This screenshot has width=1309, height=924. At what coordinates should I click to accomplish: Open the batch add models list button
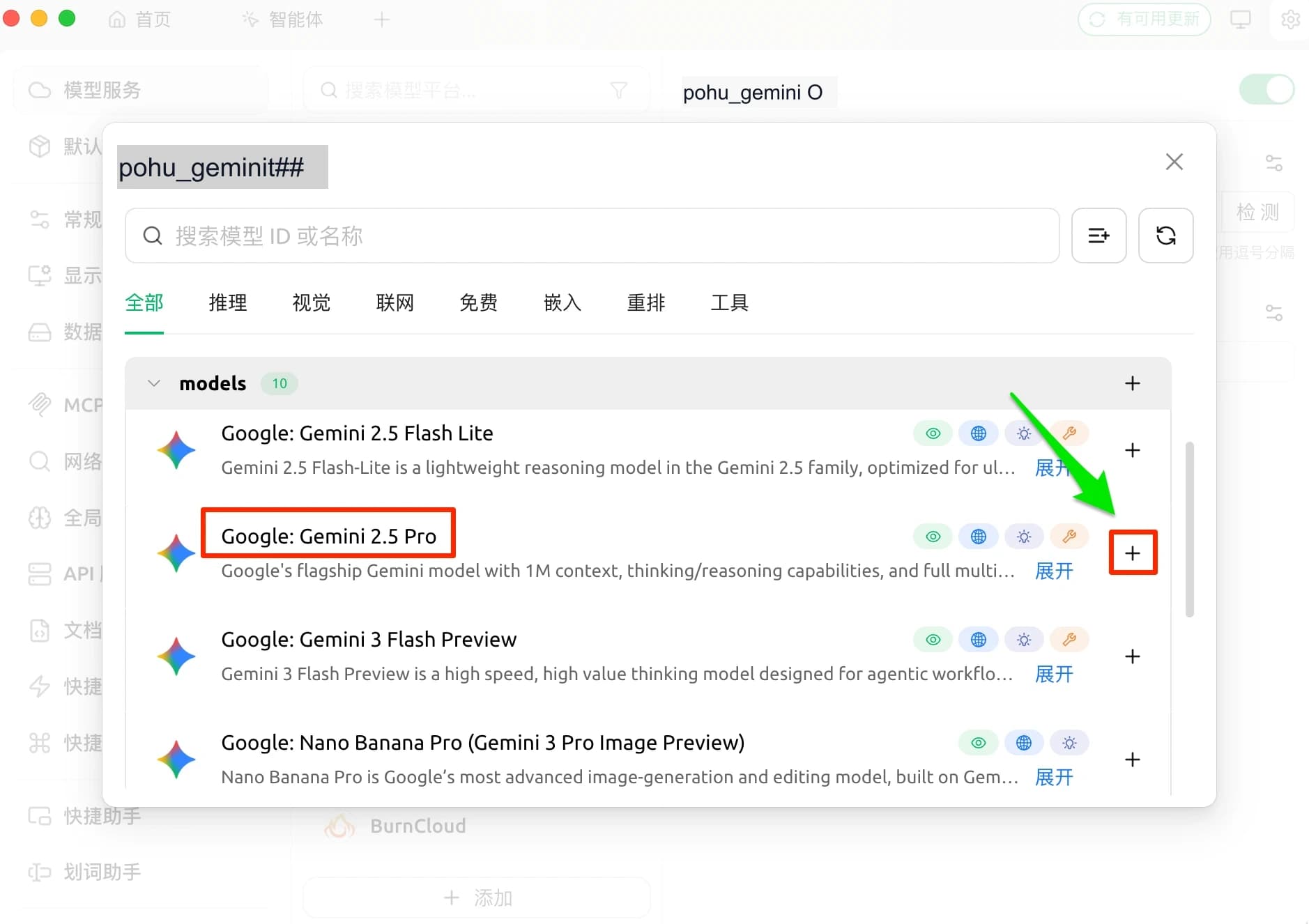click(1099, 236)
